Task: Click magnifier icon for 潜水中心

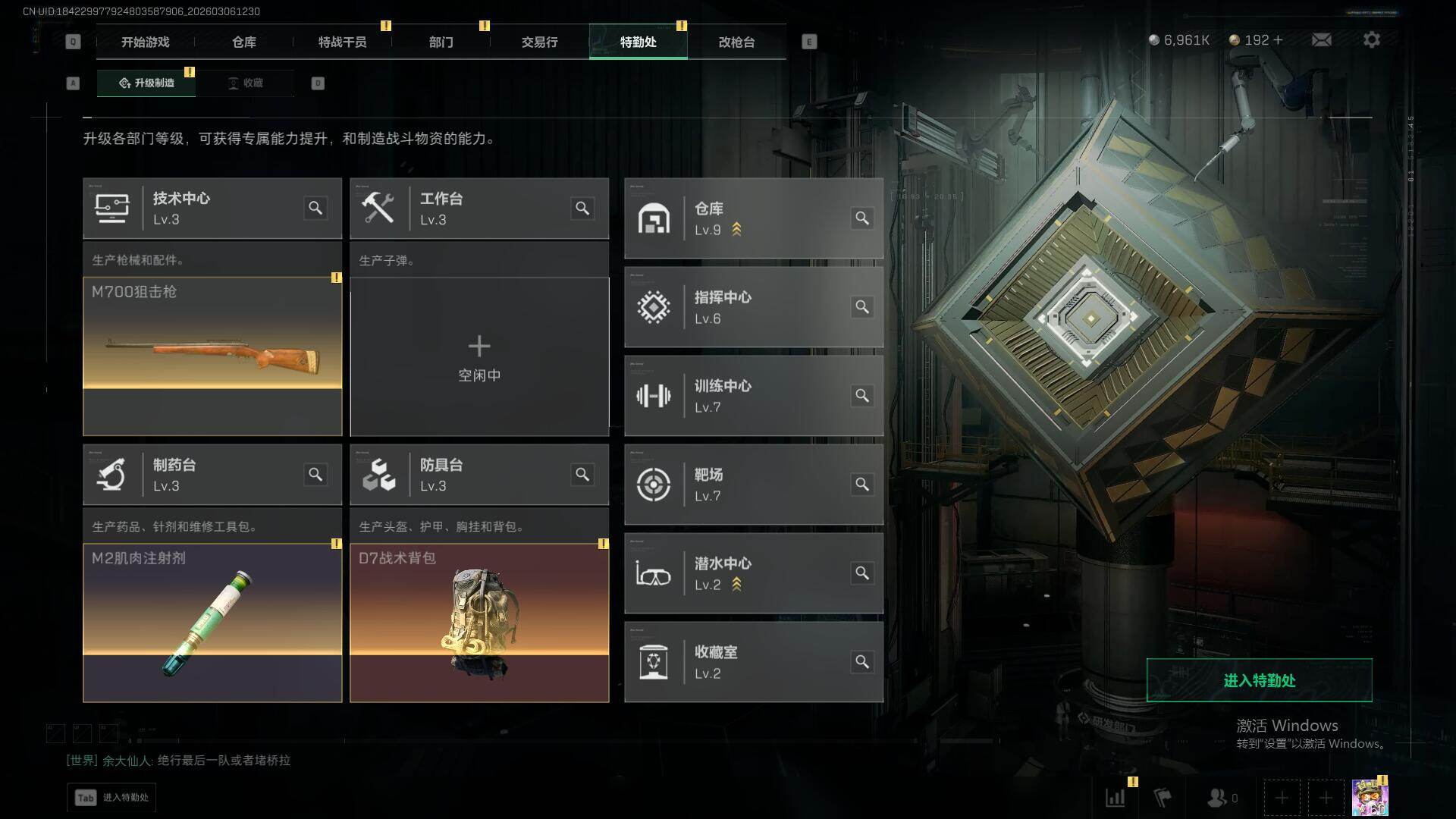Action: pyautogui.click(x=862, y=573)
